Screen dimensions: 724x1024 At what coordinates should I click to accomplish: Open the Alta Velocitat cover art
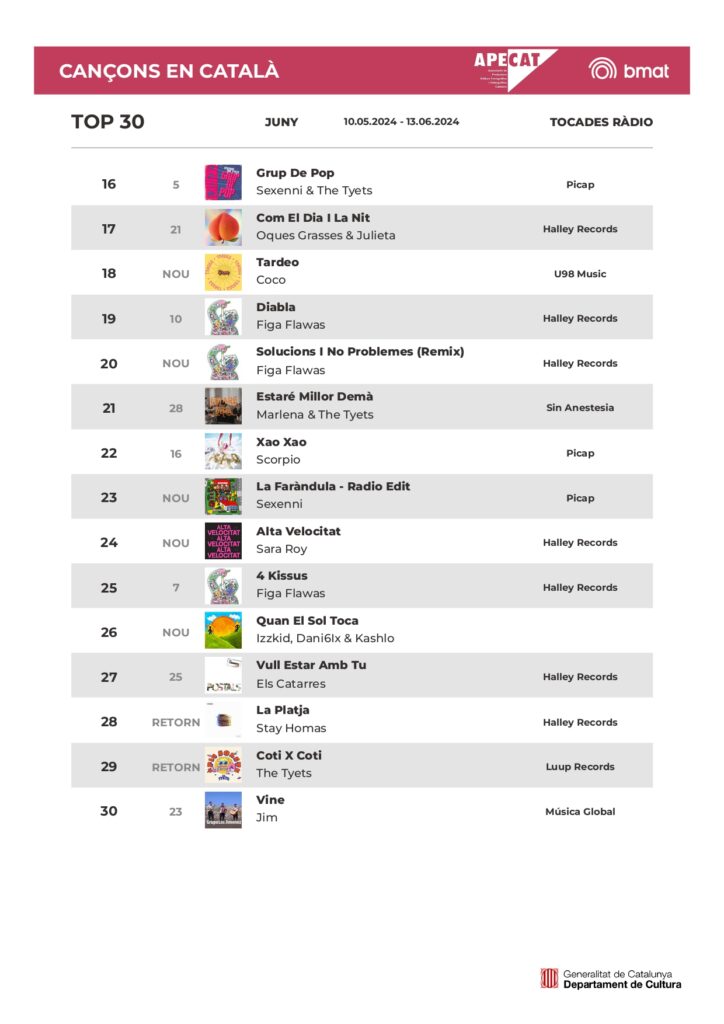(223, 542)
